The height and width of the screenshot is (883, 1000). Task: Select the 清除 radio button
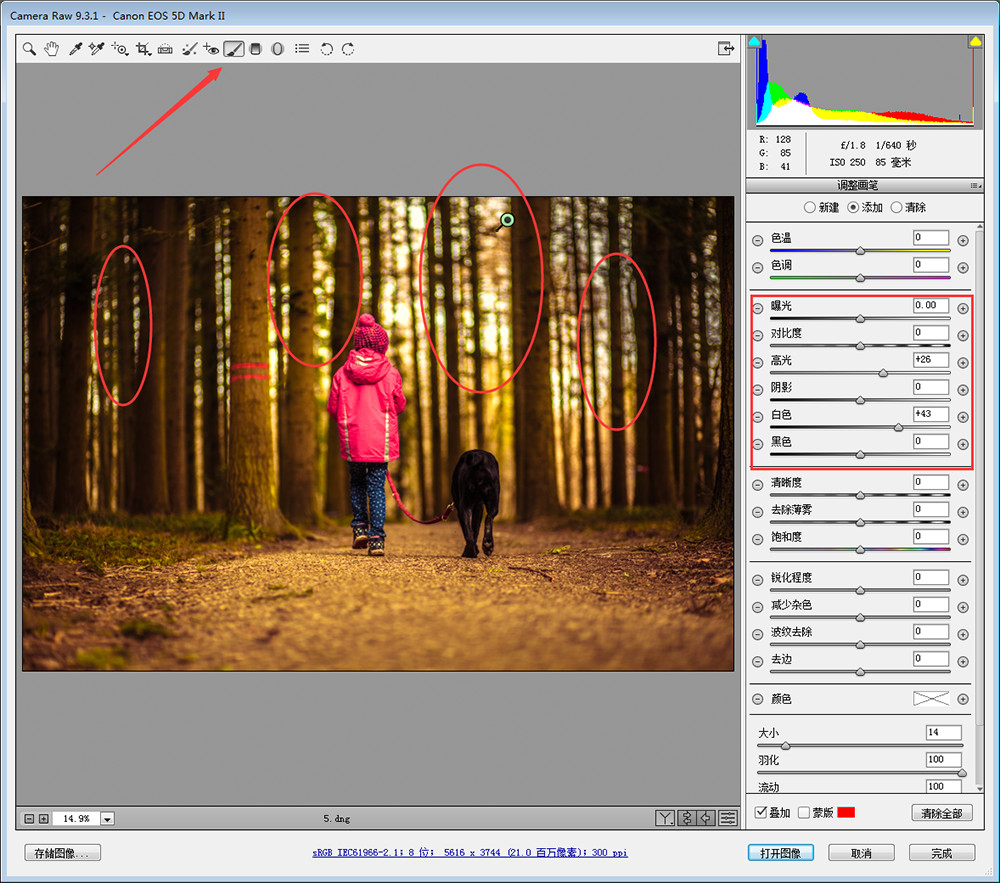coord(897,207)
